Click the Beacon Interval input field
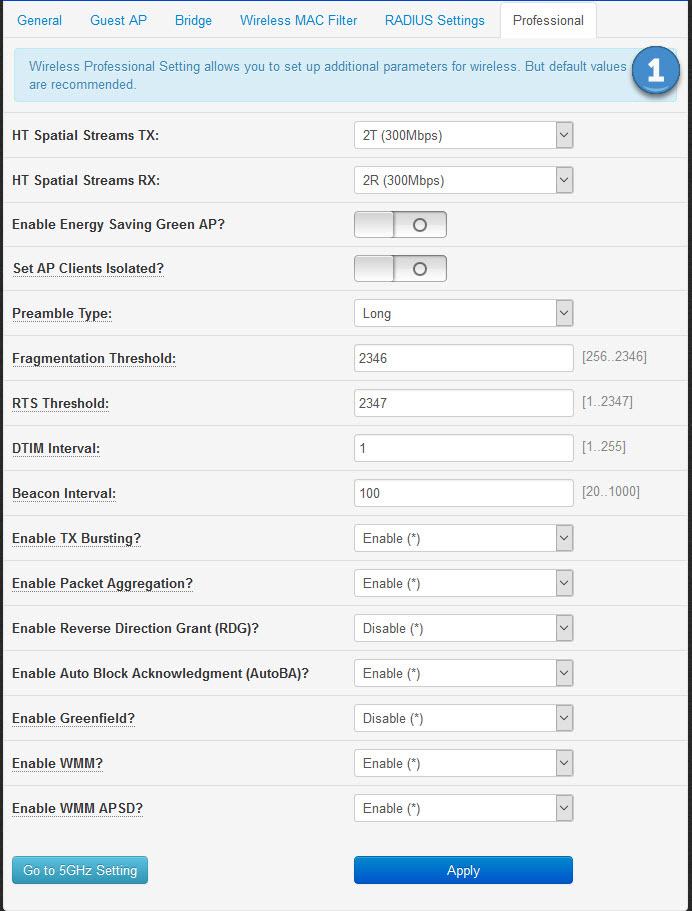This screenshot has height=911, width=692. click(x=464, y=493)
